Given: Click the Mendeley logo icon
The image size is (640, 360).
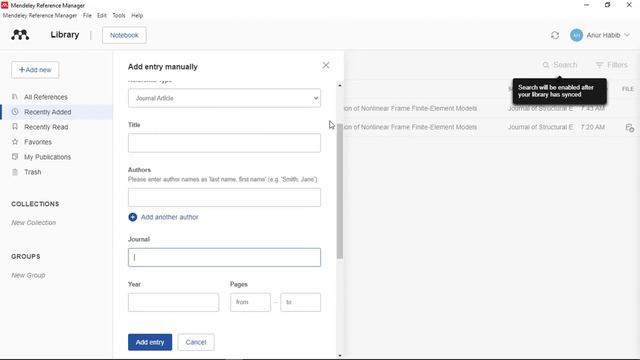Looking at the screenshot, I should click(x=20, y=35).
